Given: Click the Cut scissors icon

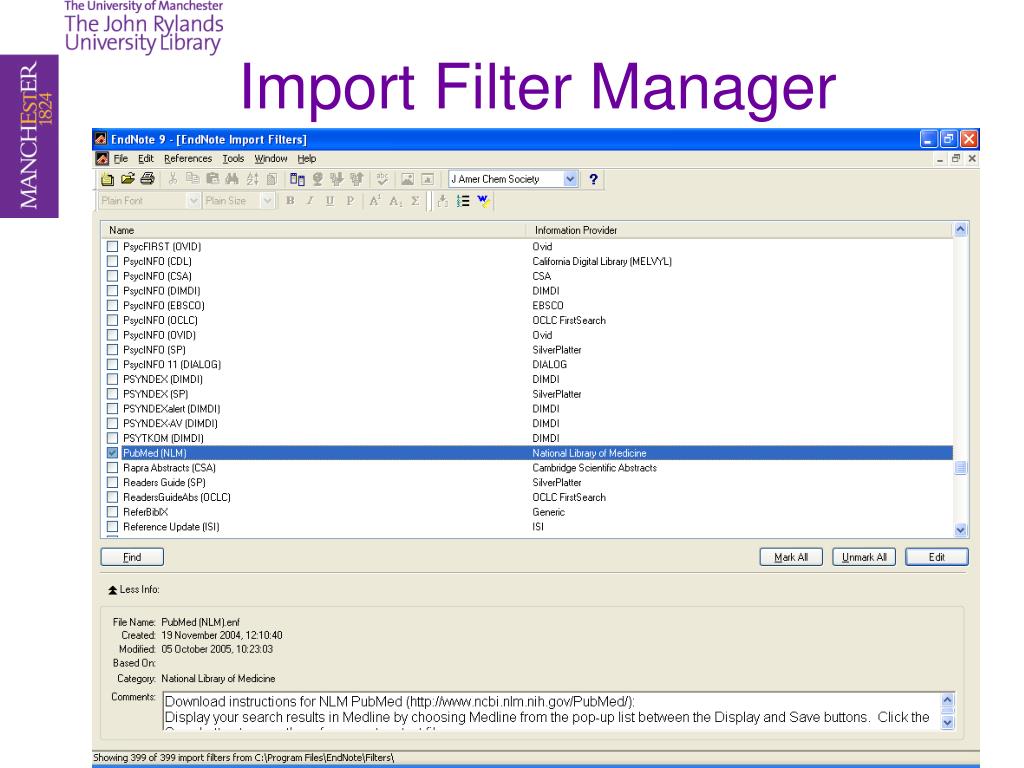Looking at the screenshot, I should 173,179.
